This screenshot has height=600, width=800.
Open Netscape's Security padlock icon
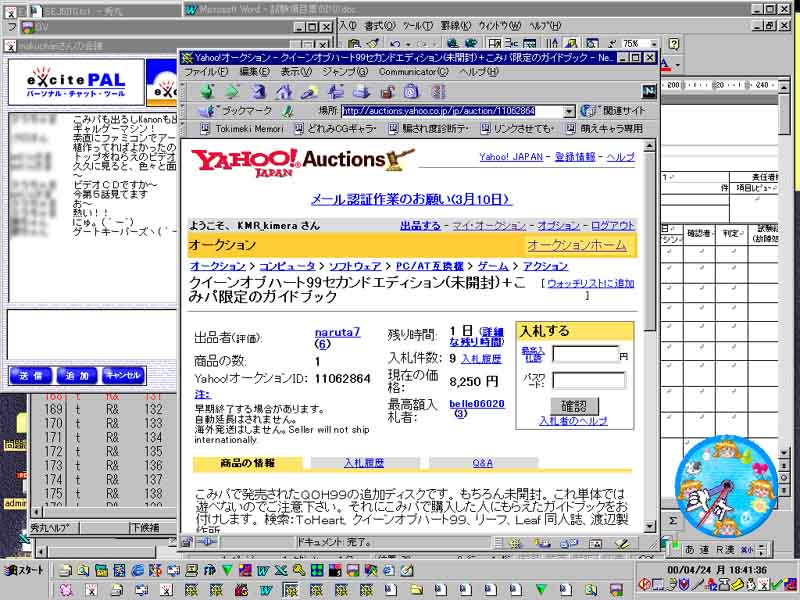click(387, 92)
